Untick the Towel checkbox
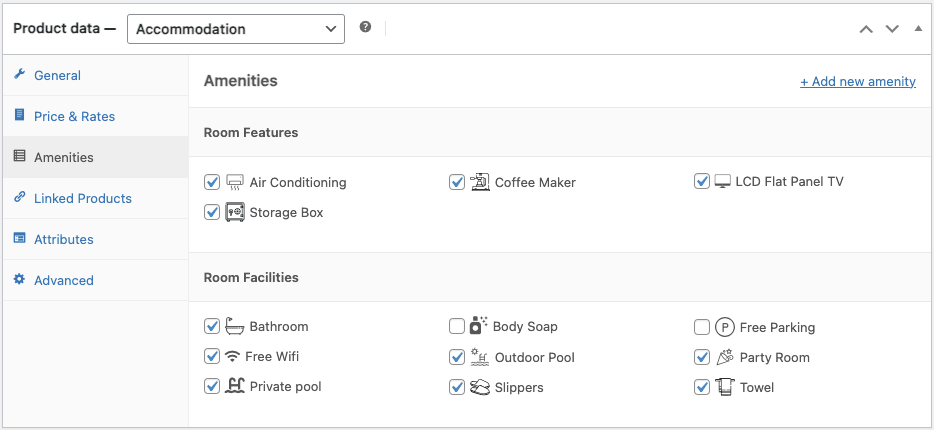934x430 pixels. 702,387
